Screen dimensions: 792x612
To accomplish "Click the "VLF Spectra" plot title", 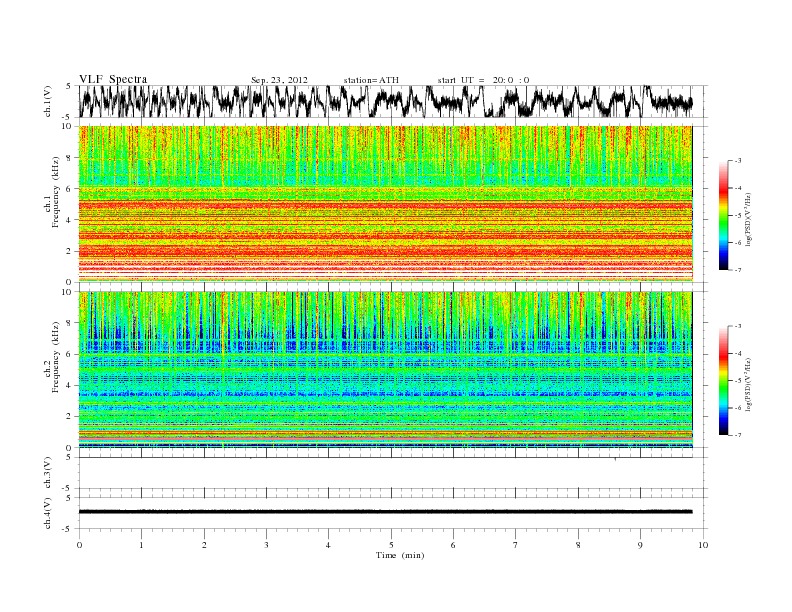I will [113, 79].
